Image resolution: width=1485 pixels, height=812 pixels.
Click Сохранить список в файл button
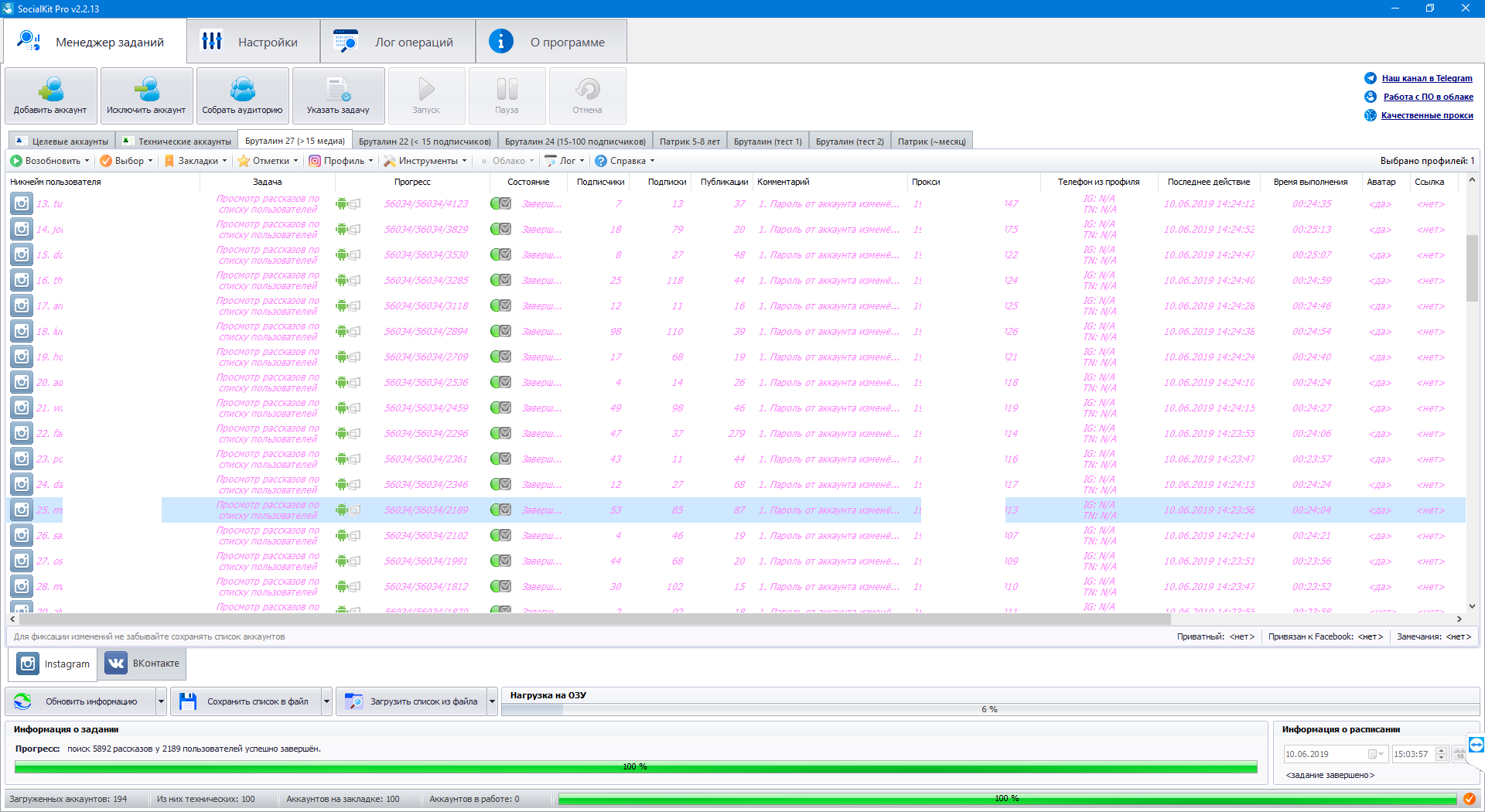pos(247,701)
